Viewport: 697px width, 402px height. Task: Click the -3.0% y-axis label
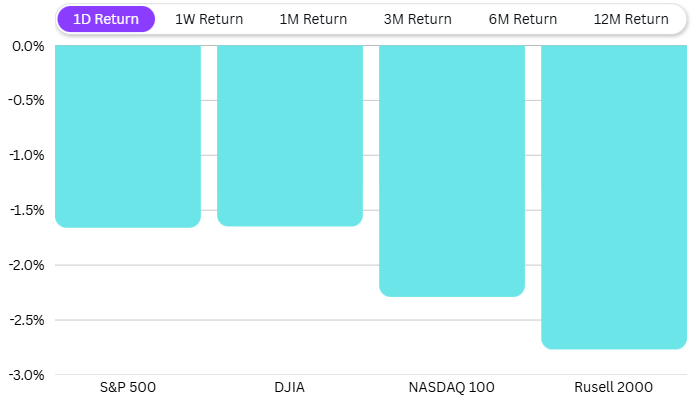[x=27, y=375]
